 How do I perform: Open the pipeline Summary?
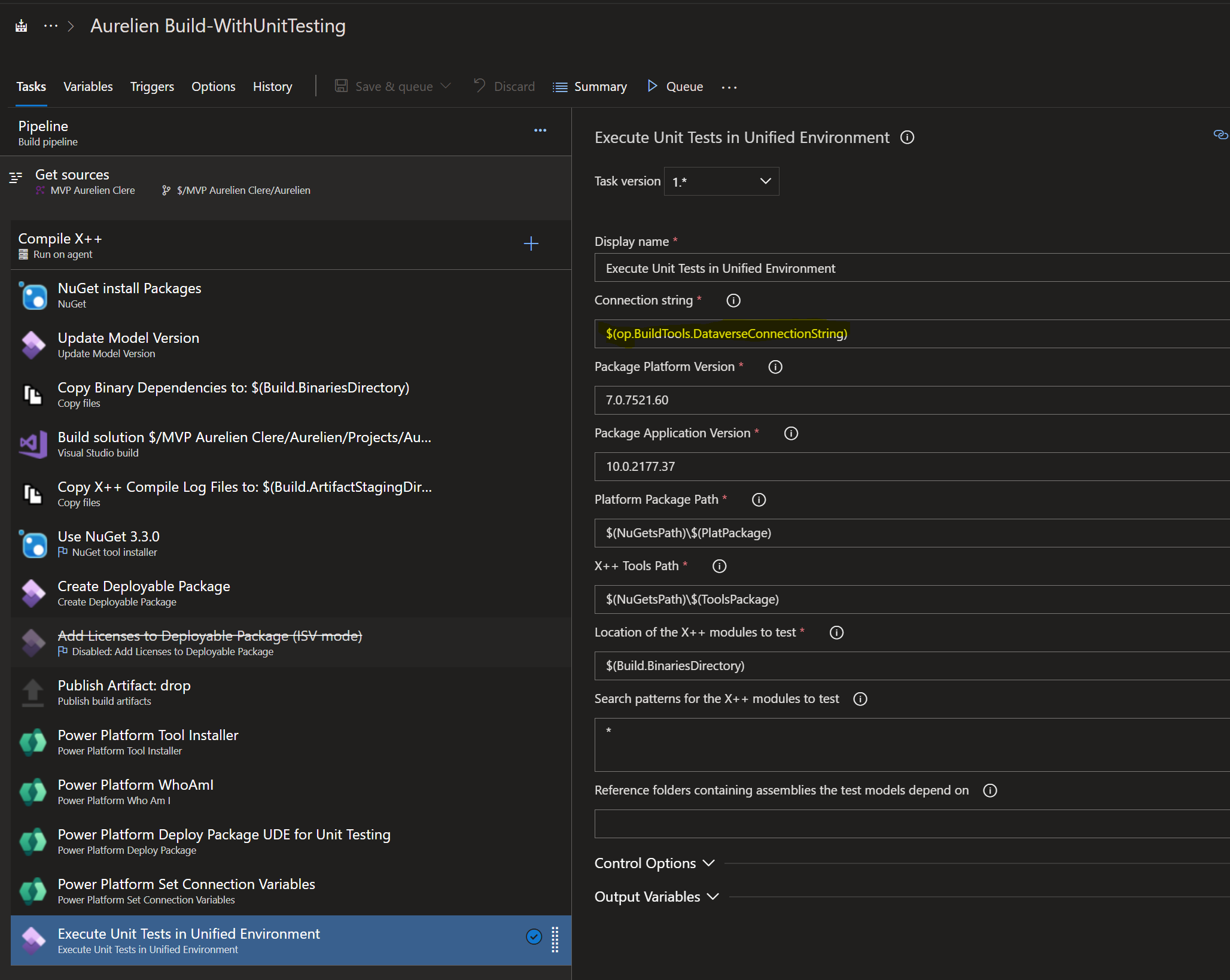pyautogui.click(x=590, y=87)
